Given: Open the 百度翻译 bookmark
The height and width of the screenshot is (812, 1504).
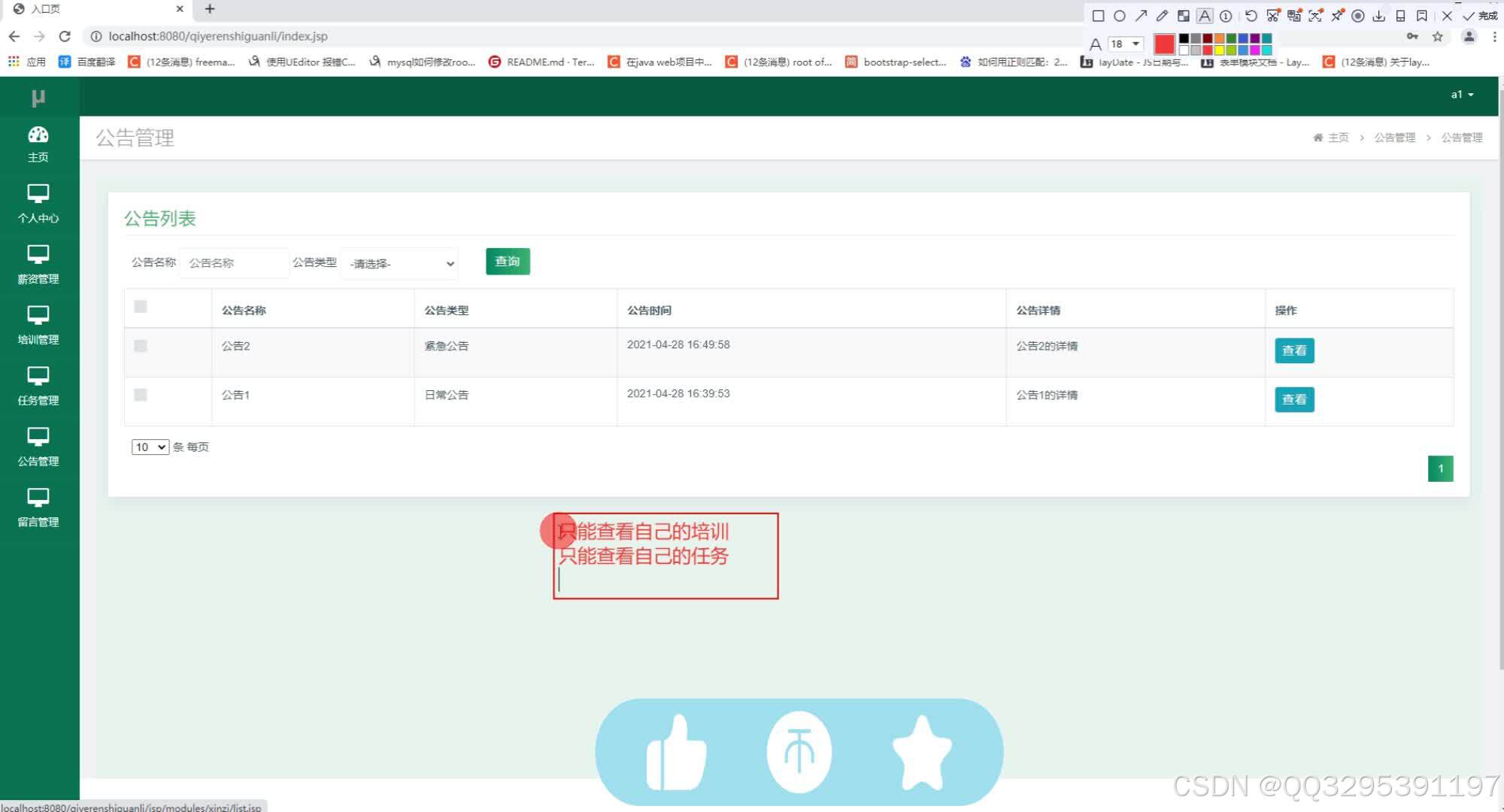Looking at the screenshot, I should pos(87,62).
